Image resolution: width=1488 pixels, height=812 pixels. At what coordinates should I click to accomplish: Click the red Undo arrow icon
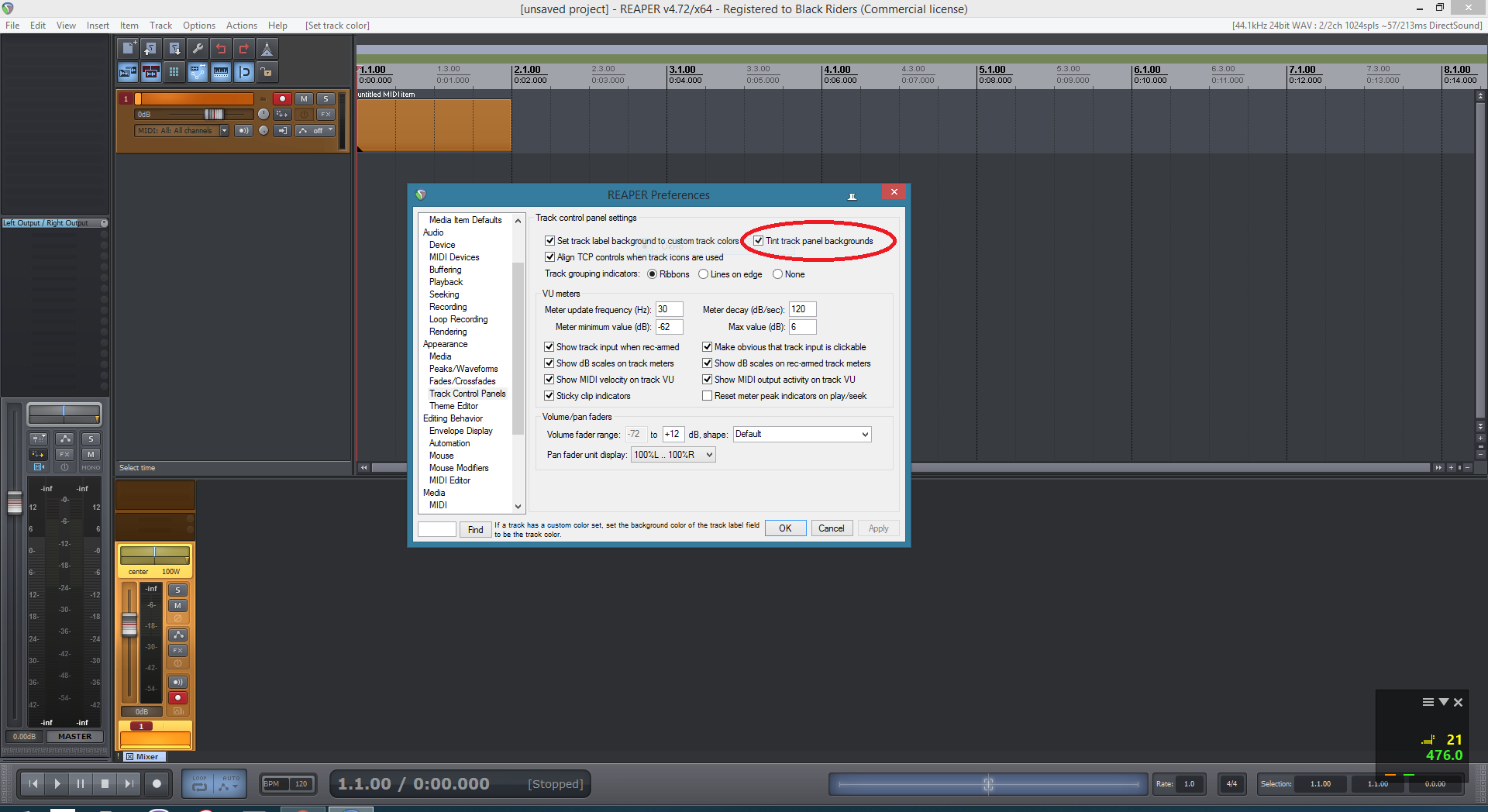(221, 49)
